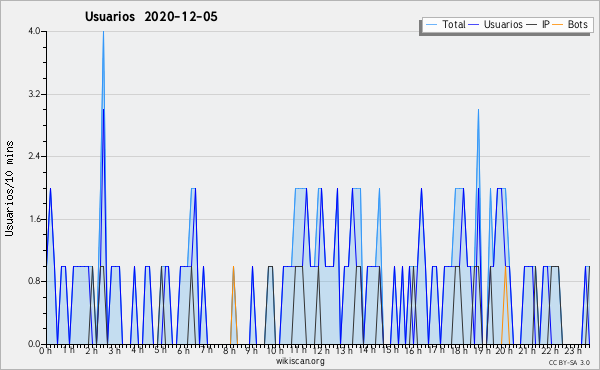Click the '9 h' x-axis label
This screenshot has width=600, height=370.
pos(252,351)
